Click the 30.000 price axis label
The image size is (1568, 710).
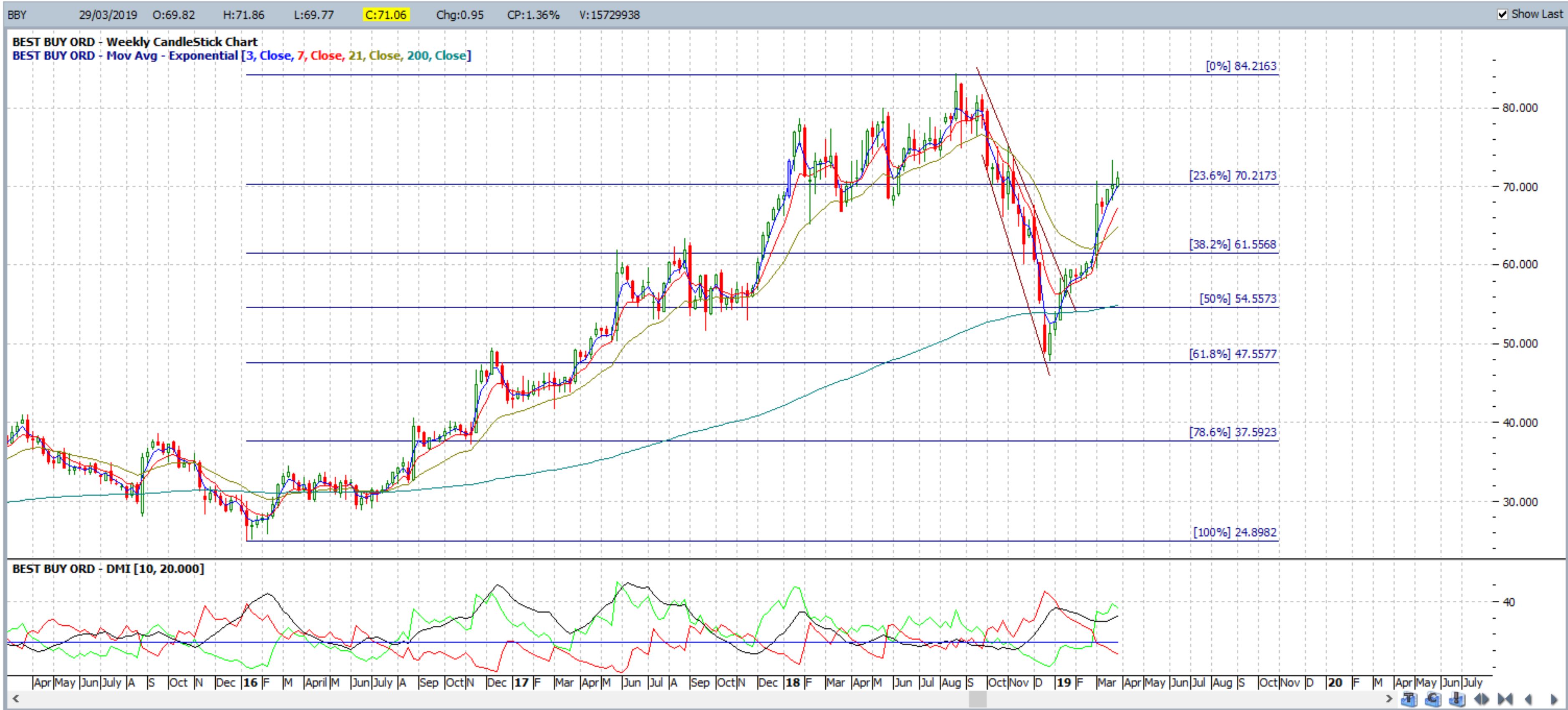tap(1520, 502)
